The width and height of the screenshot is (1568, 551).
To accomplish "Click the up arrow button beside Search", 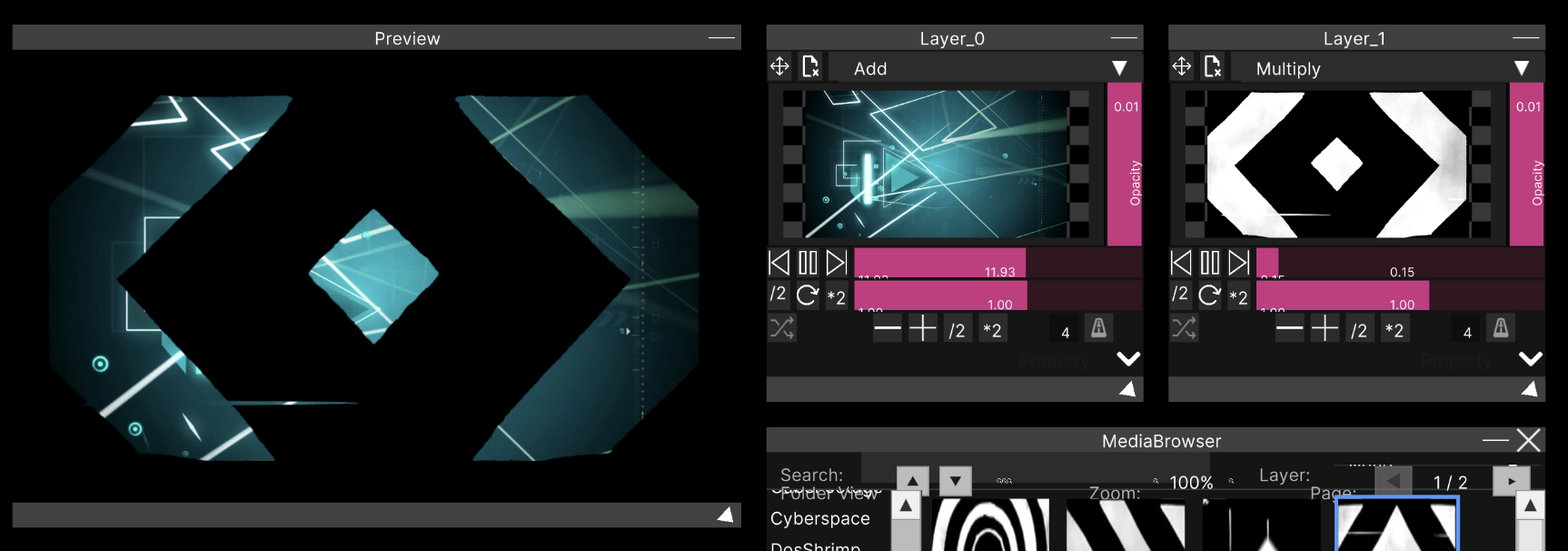I will click(x=912, y=479).
